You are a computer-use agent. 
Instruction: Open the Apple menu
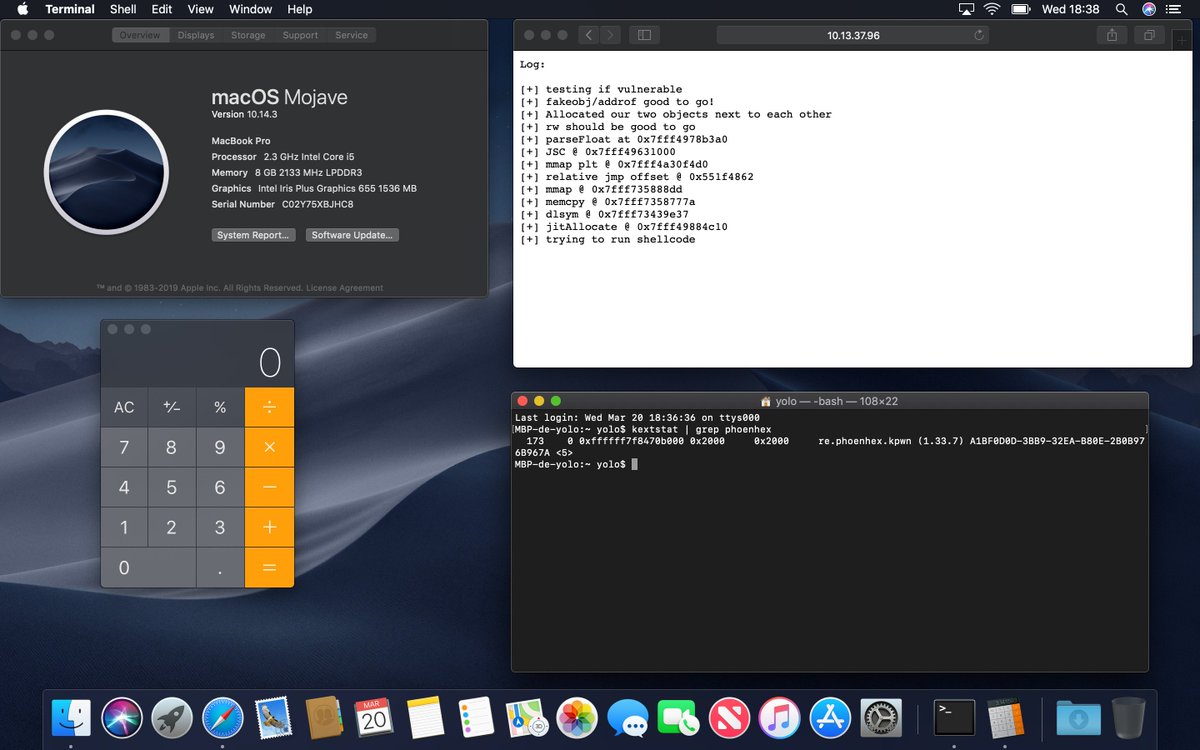click(x=22, y=9)
